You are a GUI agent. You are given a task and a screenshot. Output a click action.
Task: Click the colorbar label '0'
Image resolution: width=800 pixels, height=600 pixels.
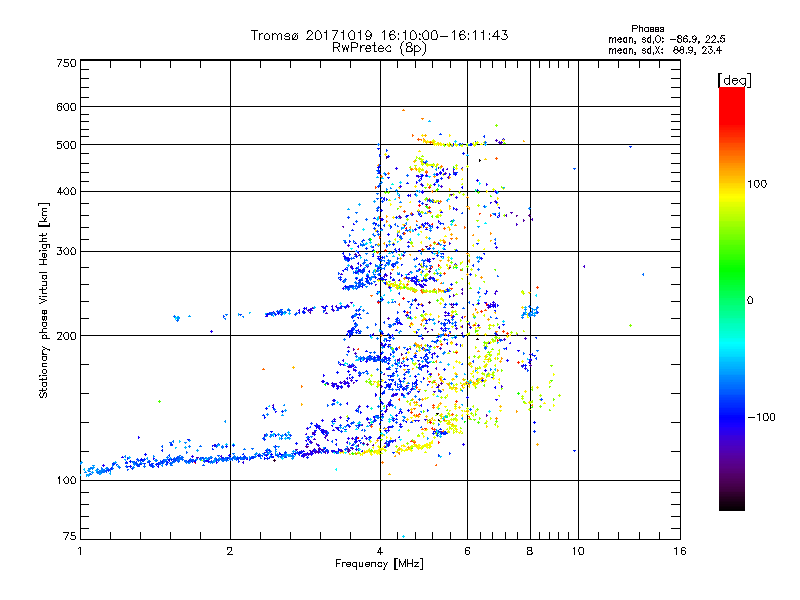tap(750, 301)
